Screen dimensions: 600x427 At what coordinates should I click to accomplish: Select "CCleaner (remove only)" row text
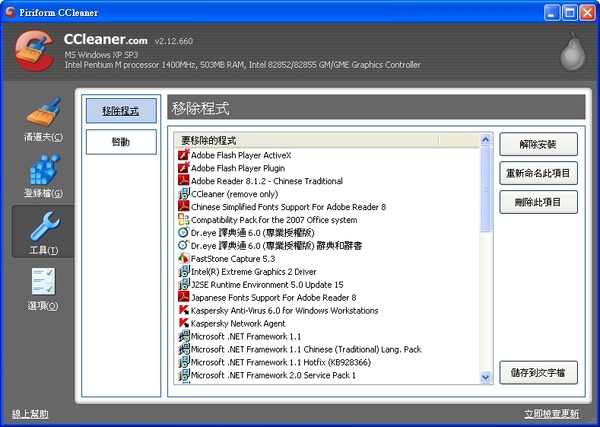(x=234, y=194)
